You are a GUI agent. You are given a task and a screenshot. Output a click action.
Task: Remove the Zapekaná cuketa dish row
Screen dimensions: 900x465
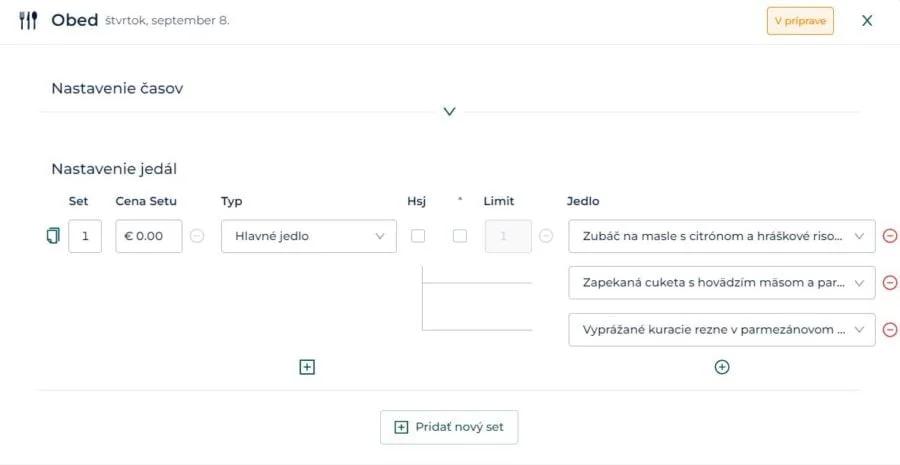point(889,282)
